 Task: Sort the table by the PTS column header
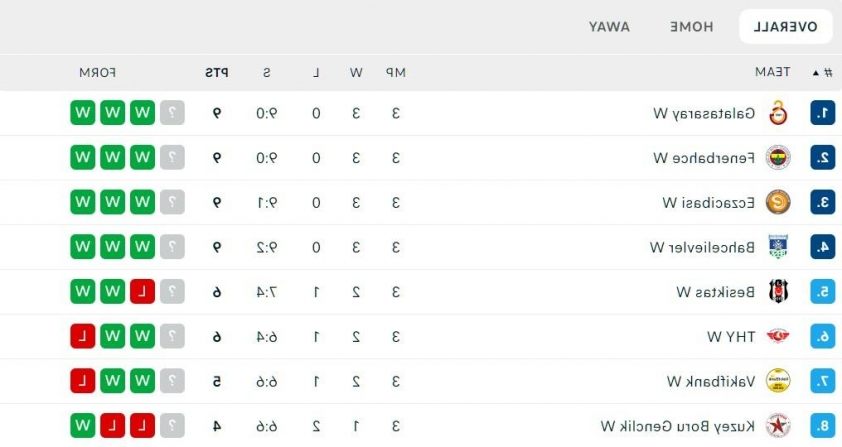coord(217,73)
